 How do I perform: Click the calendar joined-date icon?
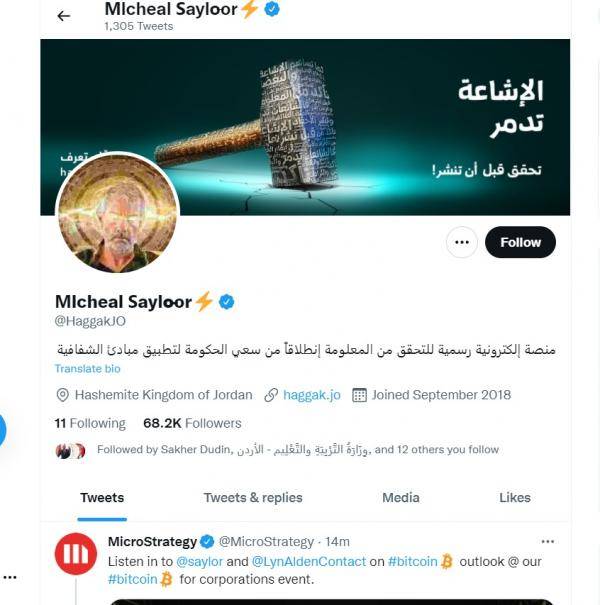[359, 395]
